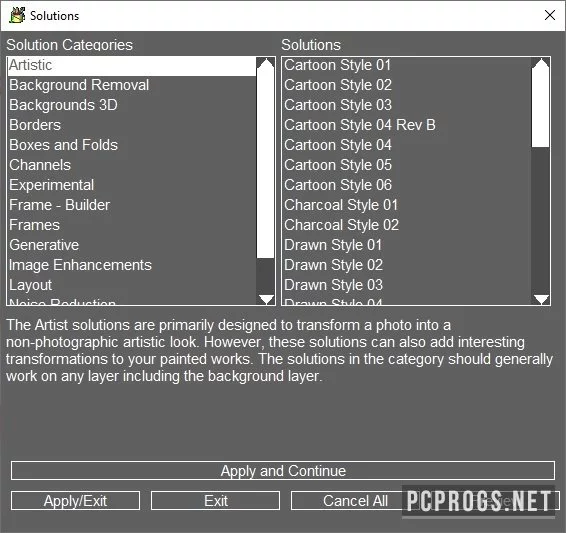
Task: Select Boxes and Folds category
Action: click(x=131, y=145)
